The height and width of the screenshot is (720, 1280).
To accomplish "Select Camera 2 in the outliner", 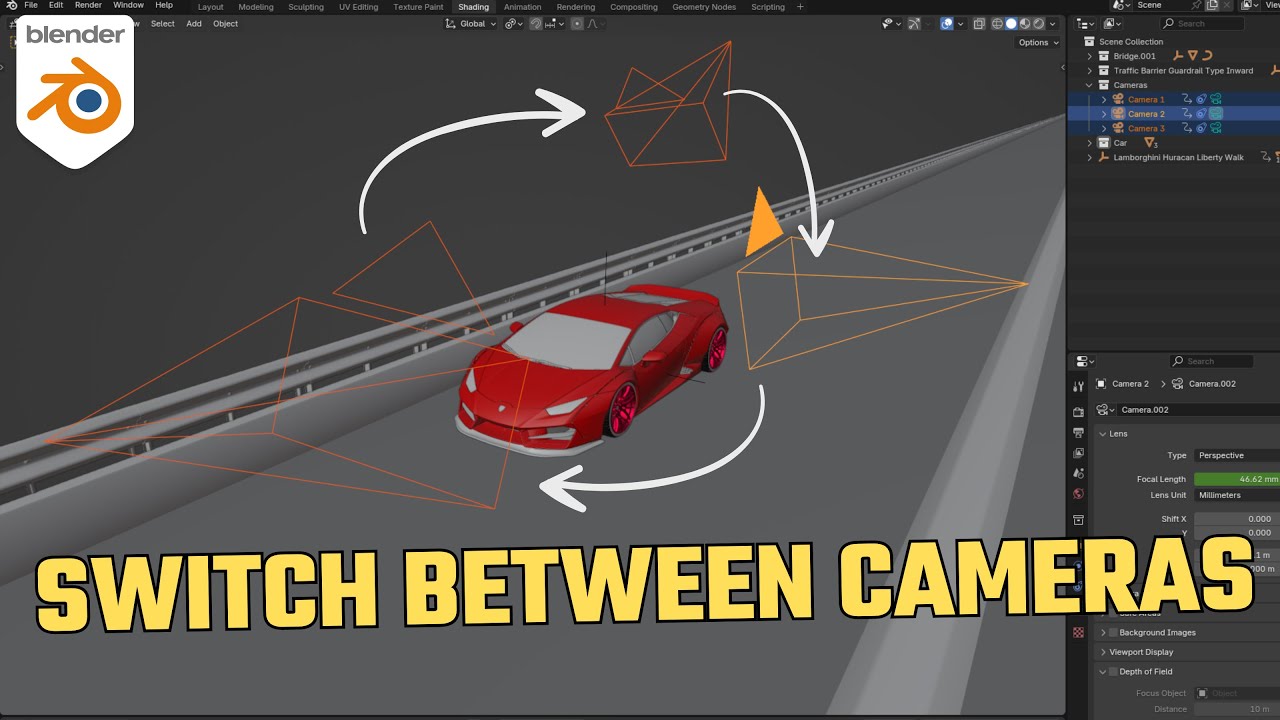I will pyautogui.click(x=1146, y=114).
